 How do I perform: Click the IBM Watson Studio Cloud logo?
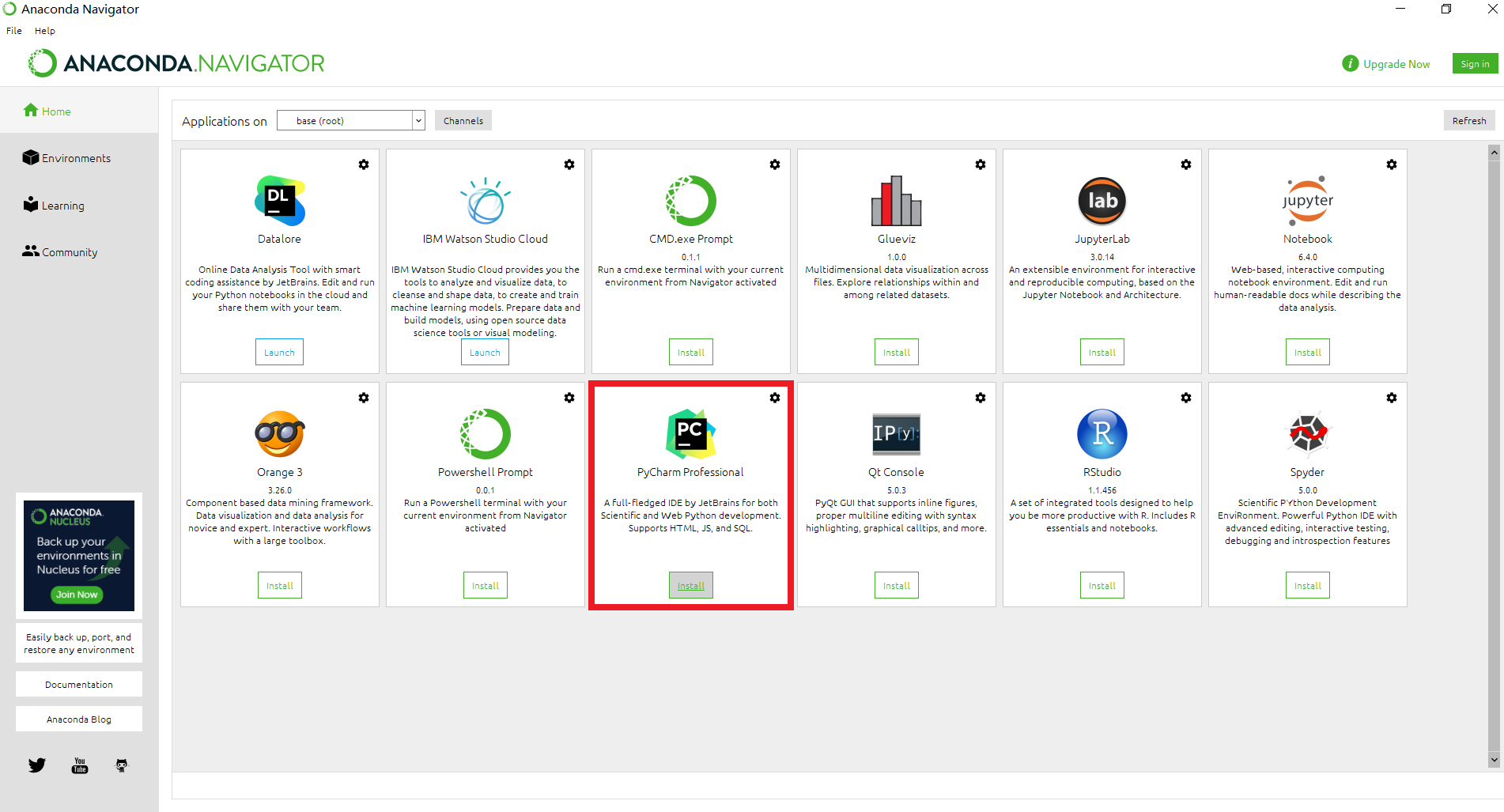coord(486,201)
